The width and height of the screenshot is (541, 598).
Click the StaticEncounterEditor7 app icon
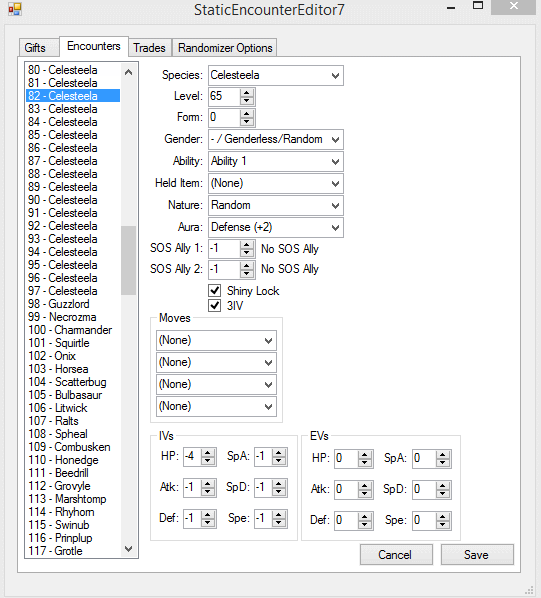point(14,9)
